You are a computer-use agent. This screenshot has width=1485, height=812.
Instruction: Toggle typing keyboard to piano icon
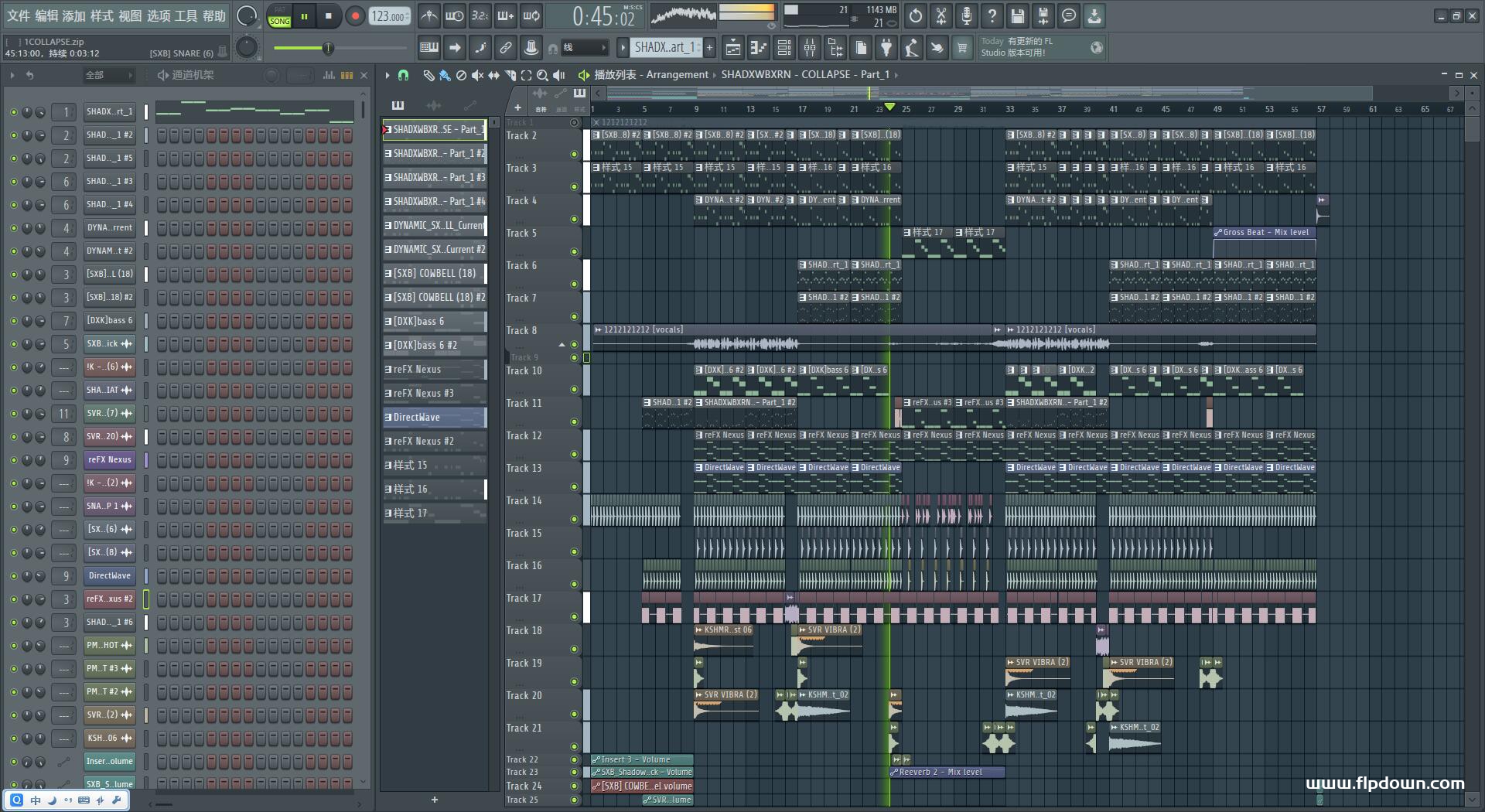[429, 48]
